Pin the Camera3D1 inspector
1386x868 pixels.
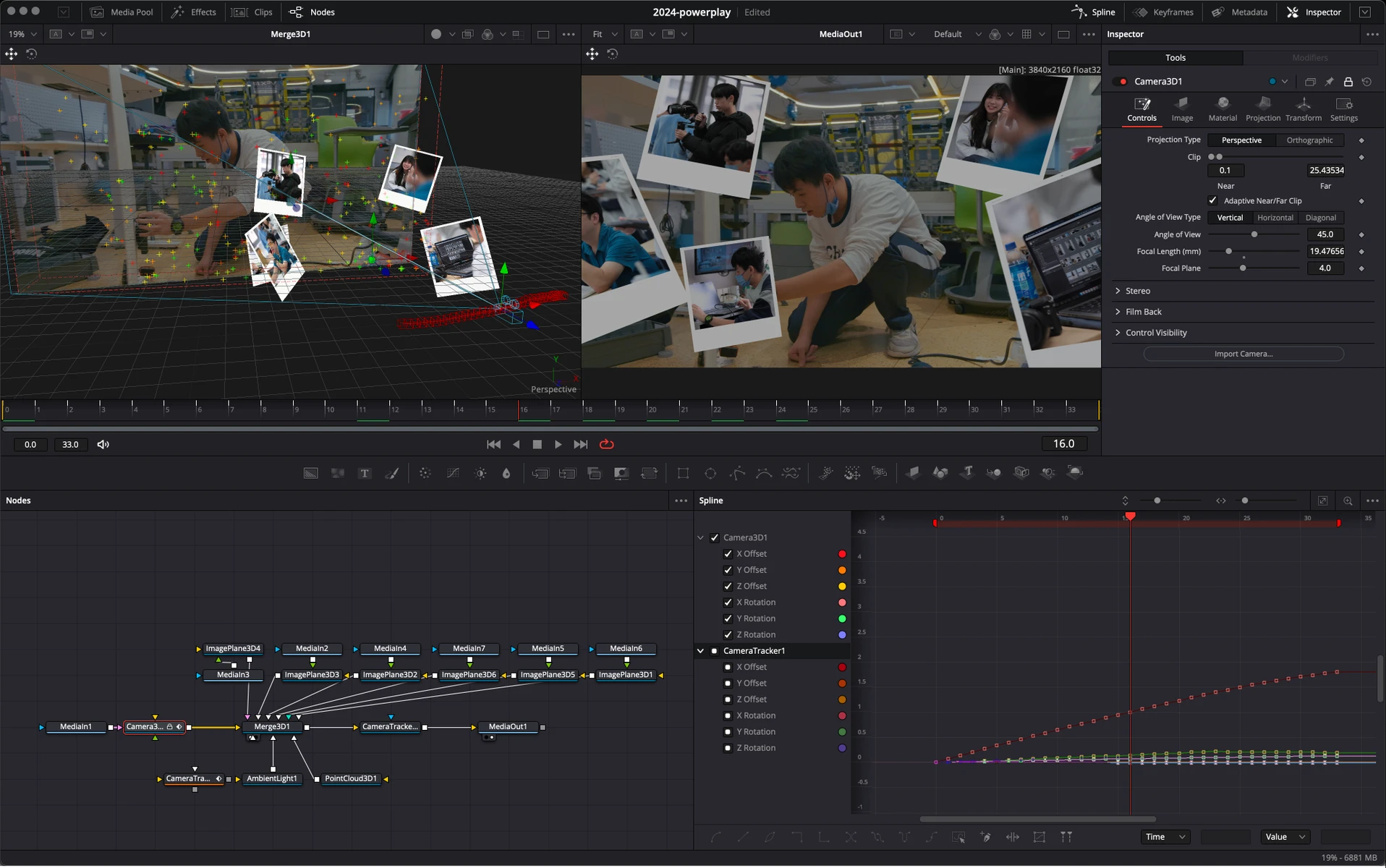click(x=1329, y=82)
